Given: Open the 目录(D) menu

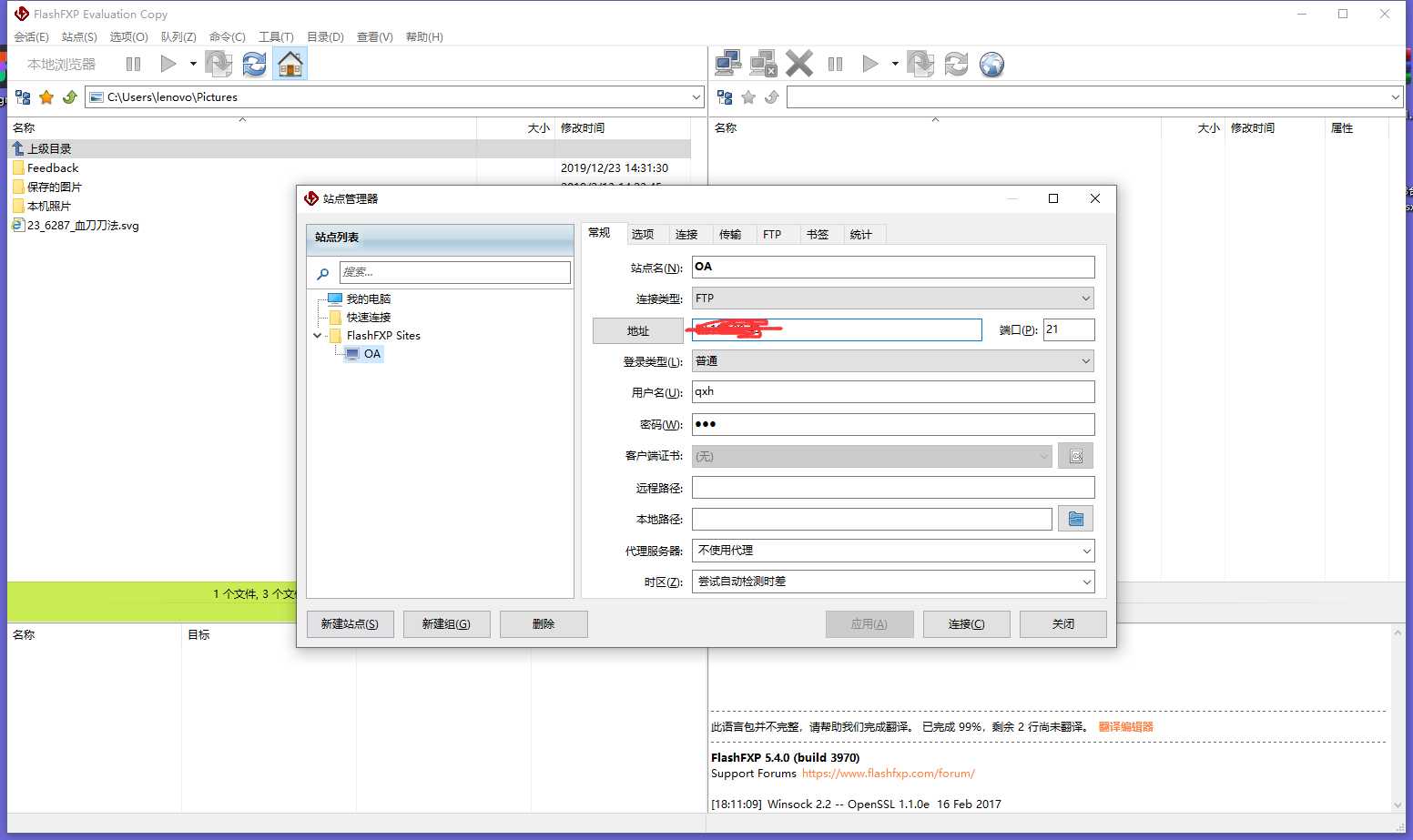Looking at the screenshot, I should pos(325,36).
